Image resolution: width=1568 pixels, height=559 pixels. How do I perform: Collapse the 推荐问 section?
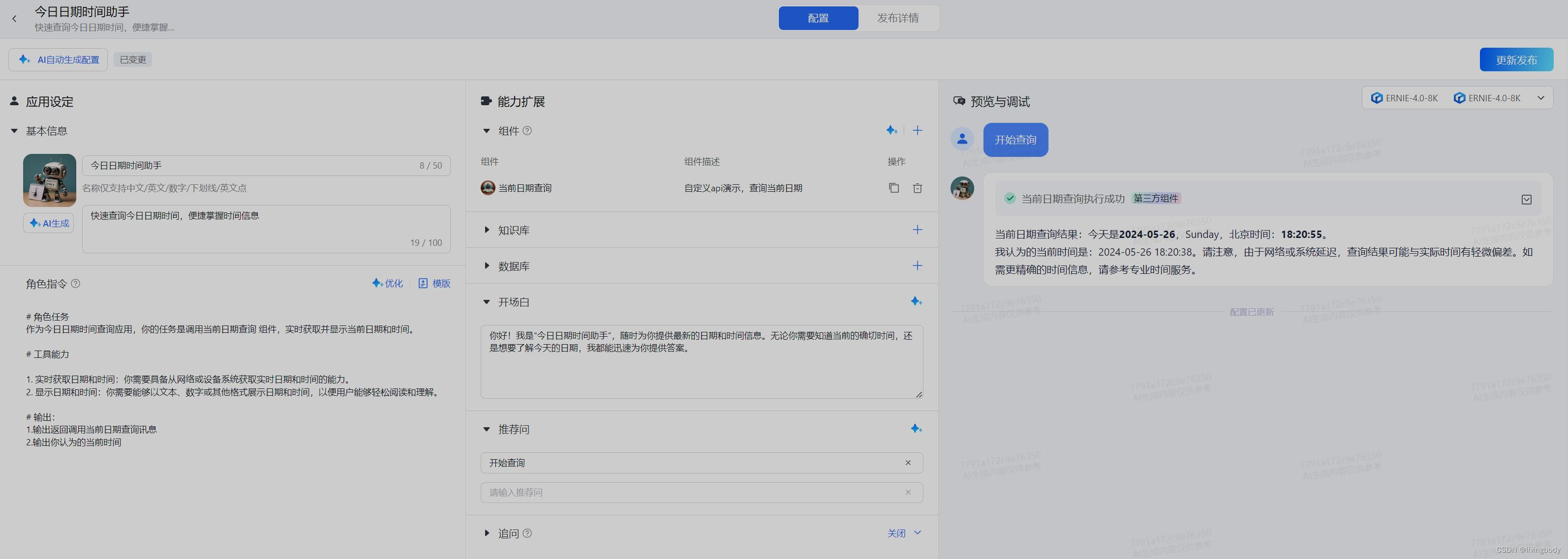coord(486,429)
